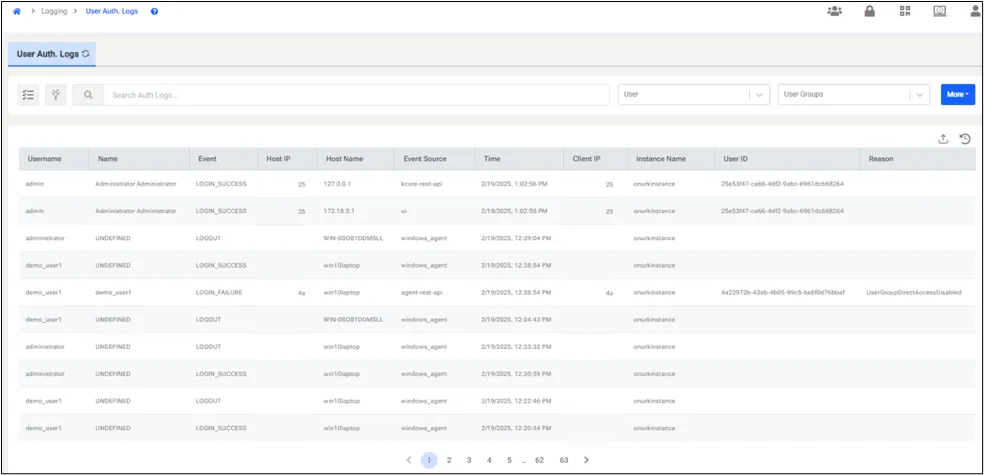984x475 pixels.
Task: Open the column checklist icon button
Action: tap(28, 95)
